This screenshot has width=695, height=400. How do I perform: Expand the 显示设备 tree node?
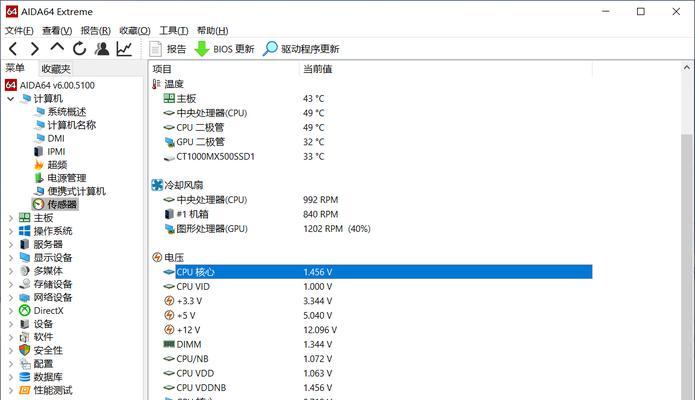click(11, 258)
